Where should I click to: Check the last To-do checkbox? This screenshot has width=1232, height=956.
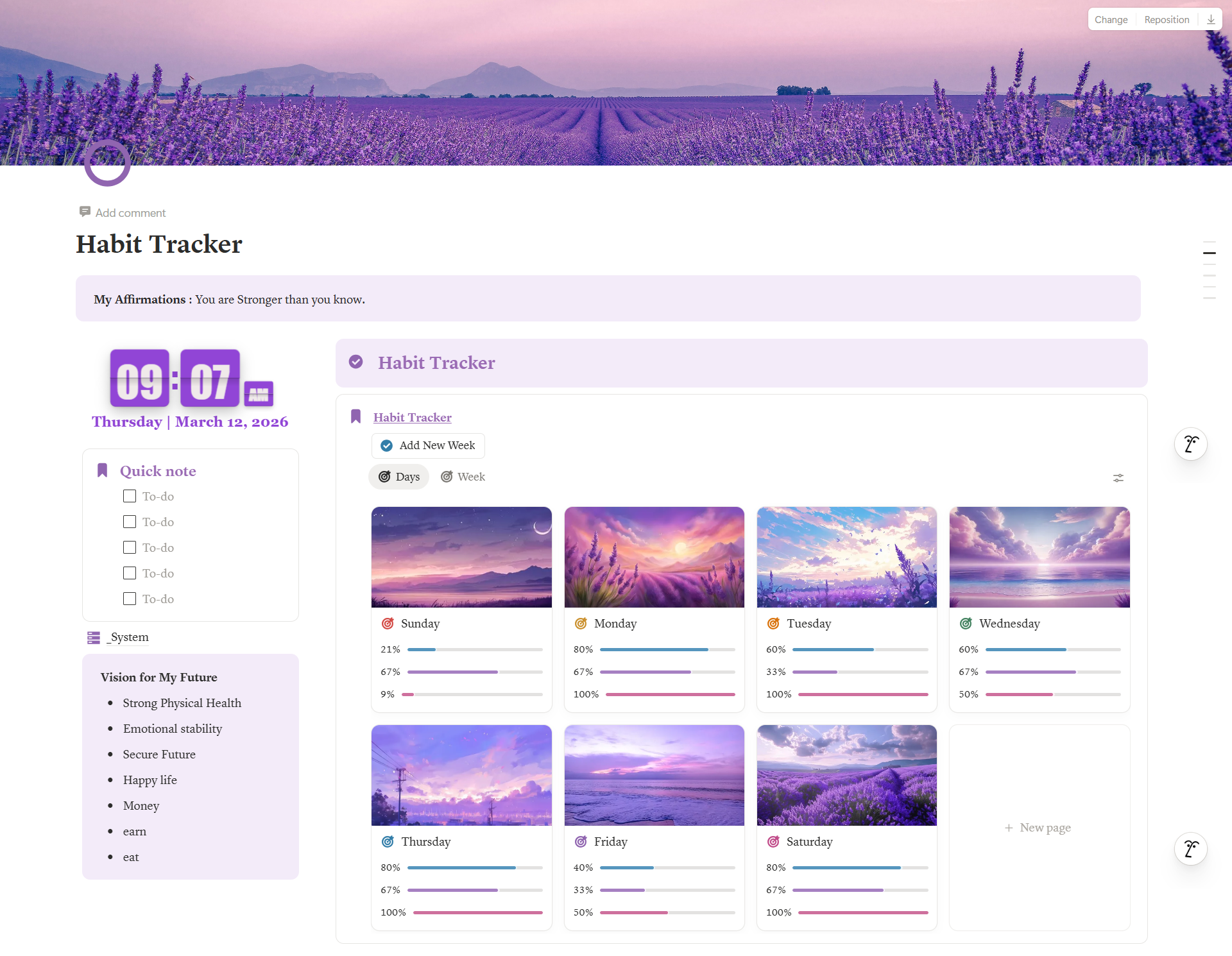point(130,599)
